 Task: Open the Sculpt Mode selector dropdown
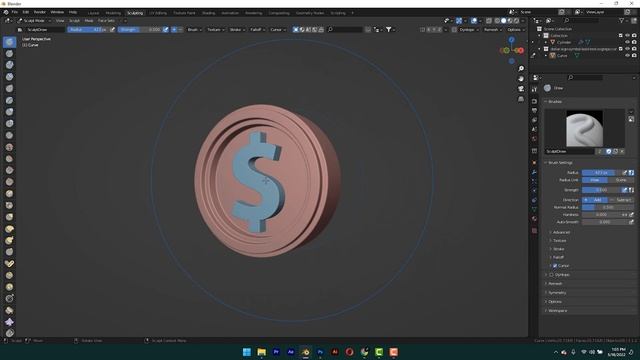[x=34, y=20]
